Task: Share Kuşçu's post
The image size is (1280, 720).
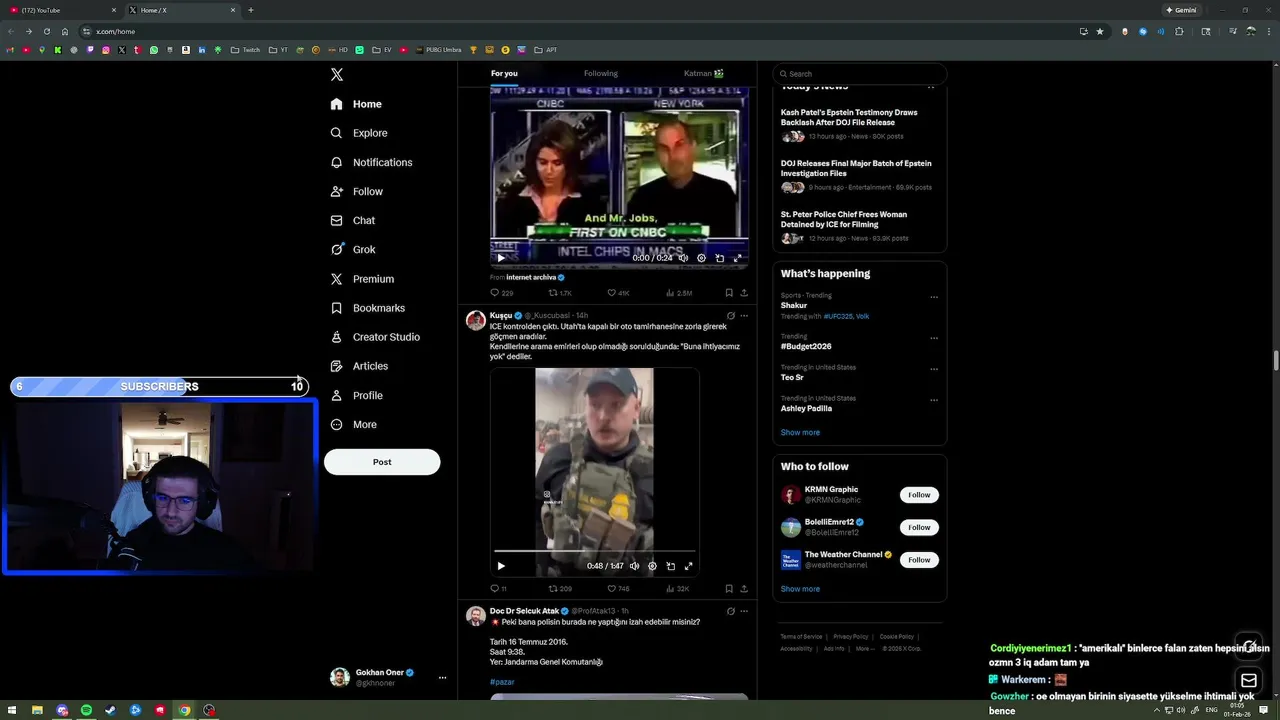Action: [x=743, y=589]
